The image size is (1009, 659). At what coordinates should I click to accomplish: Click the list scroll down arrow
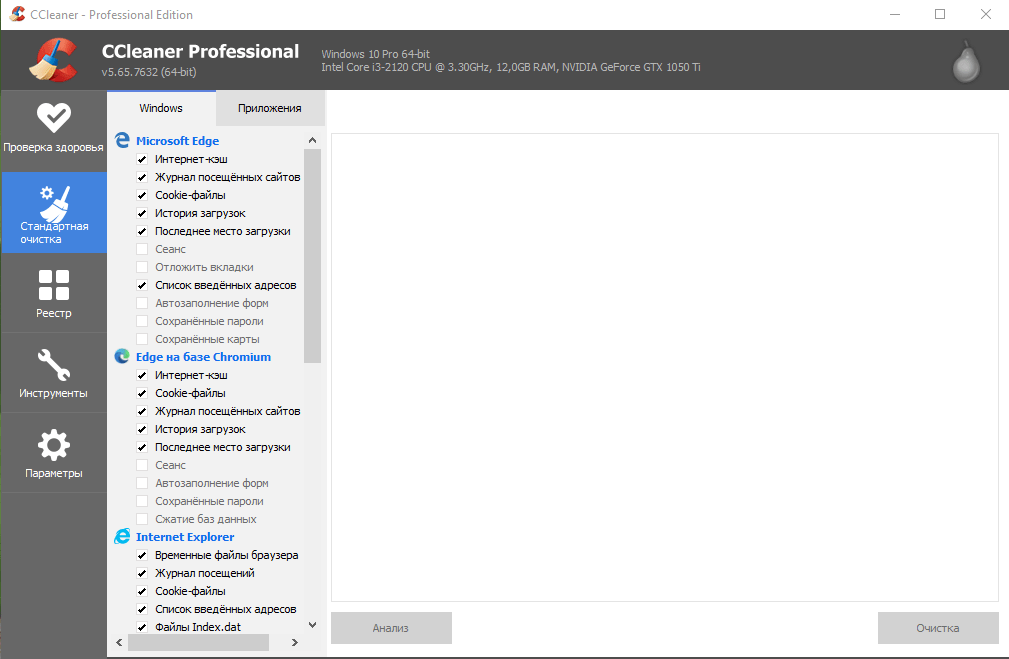[312, 625]
